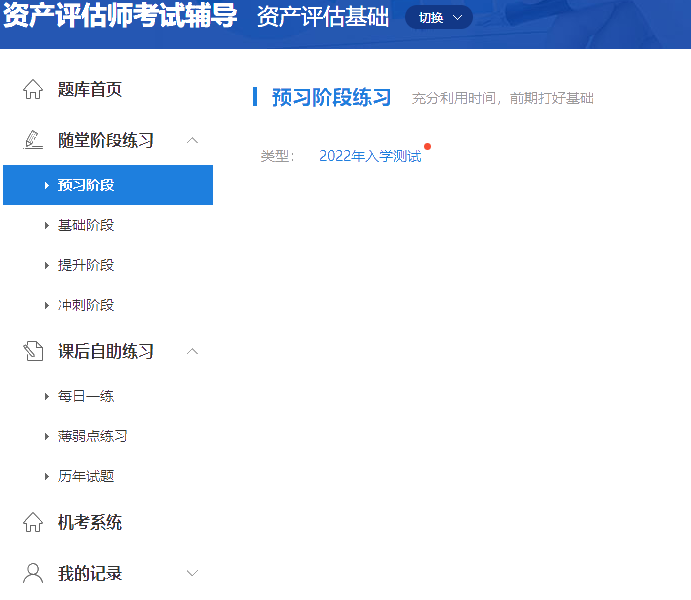Click the pencil icon beside 随堂阶段练习

(33, 140)
